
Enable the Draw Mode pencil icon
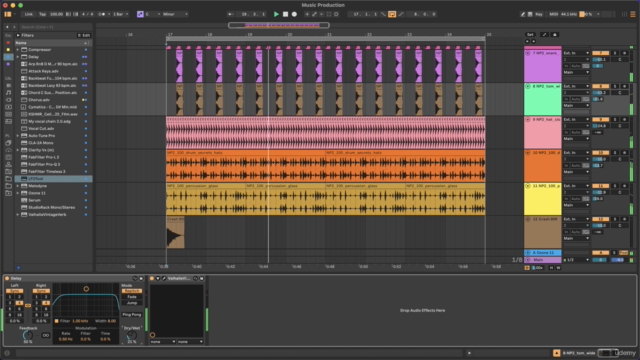[522, 14]
